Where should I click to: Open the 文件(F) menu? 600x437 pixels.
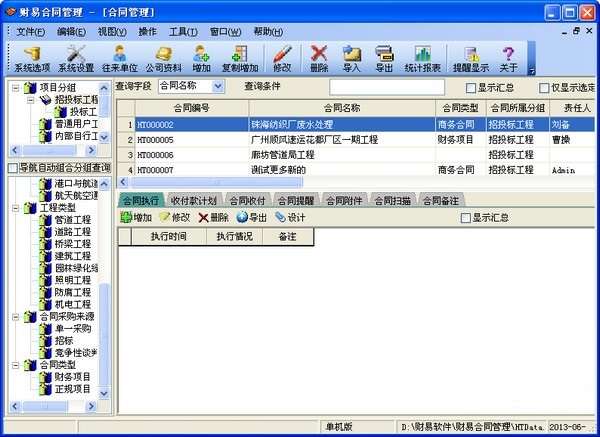point(30,32)
